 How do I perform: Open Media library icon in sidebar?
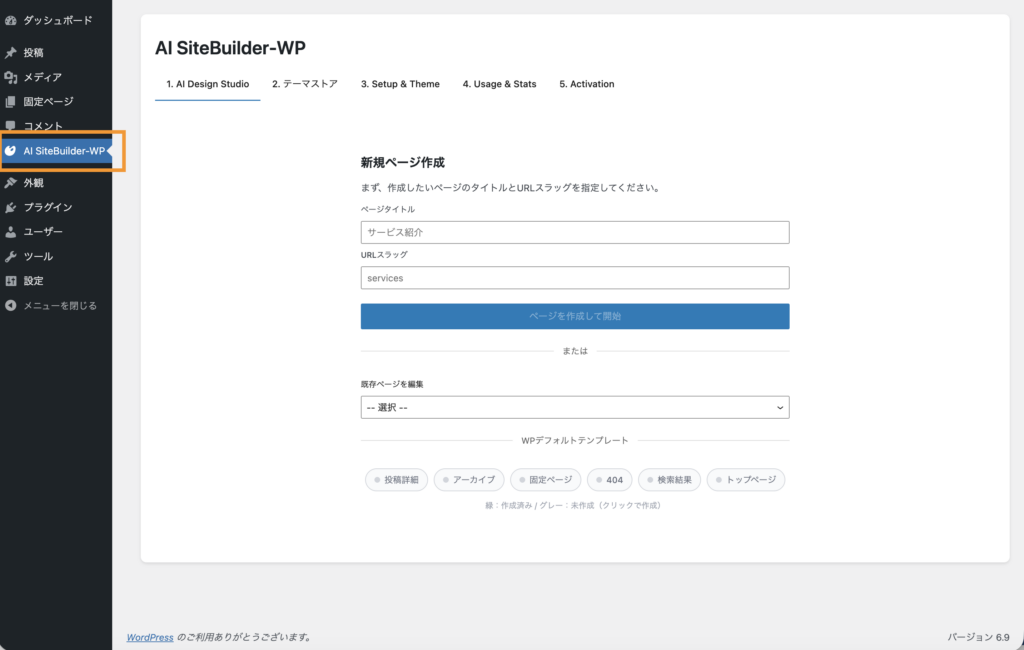click(11, 77)
